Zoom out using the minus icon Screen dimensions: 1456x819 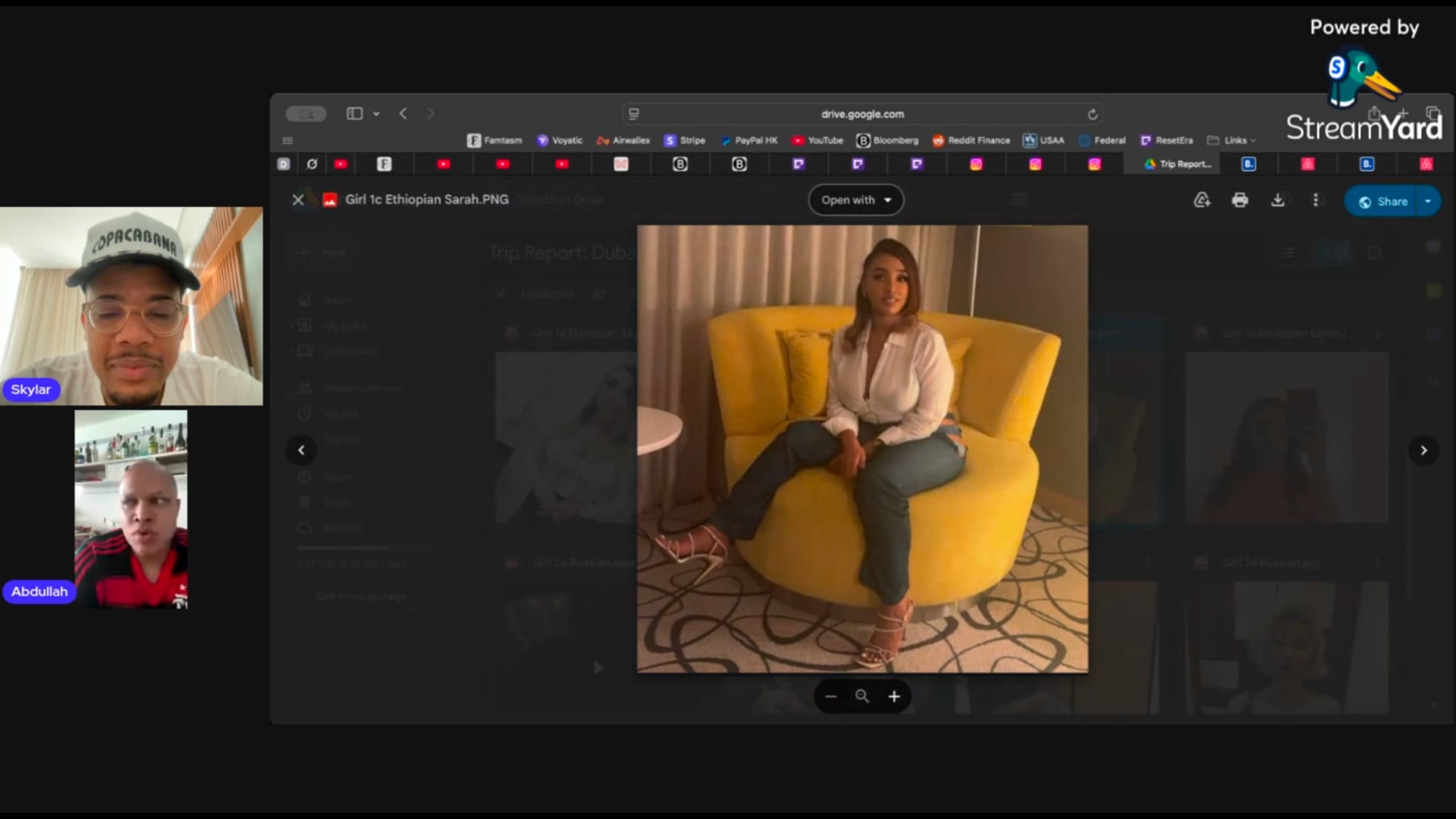831,696
